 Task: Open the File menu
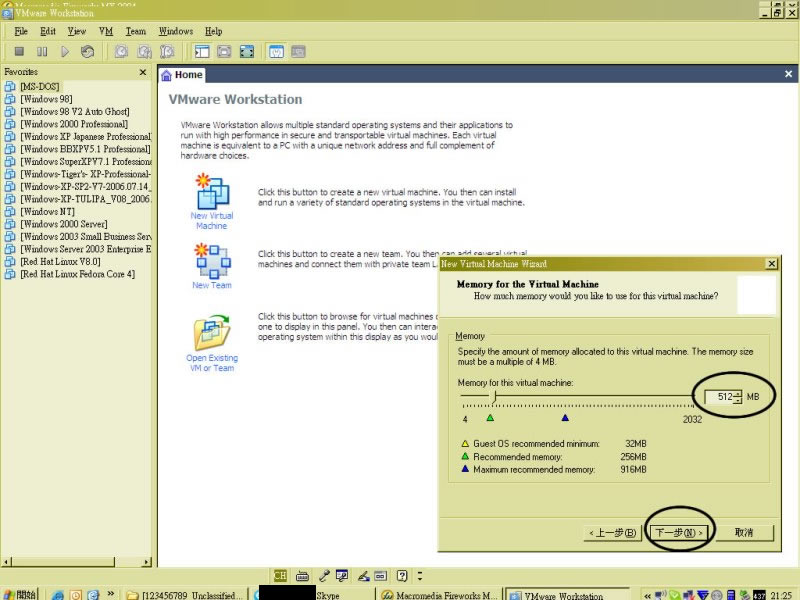pos(21,31)
